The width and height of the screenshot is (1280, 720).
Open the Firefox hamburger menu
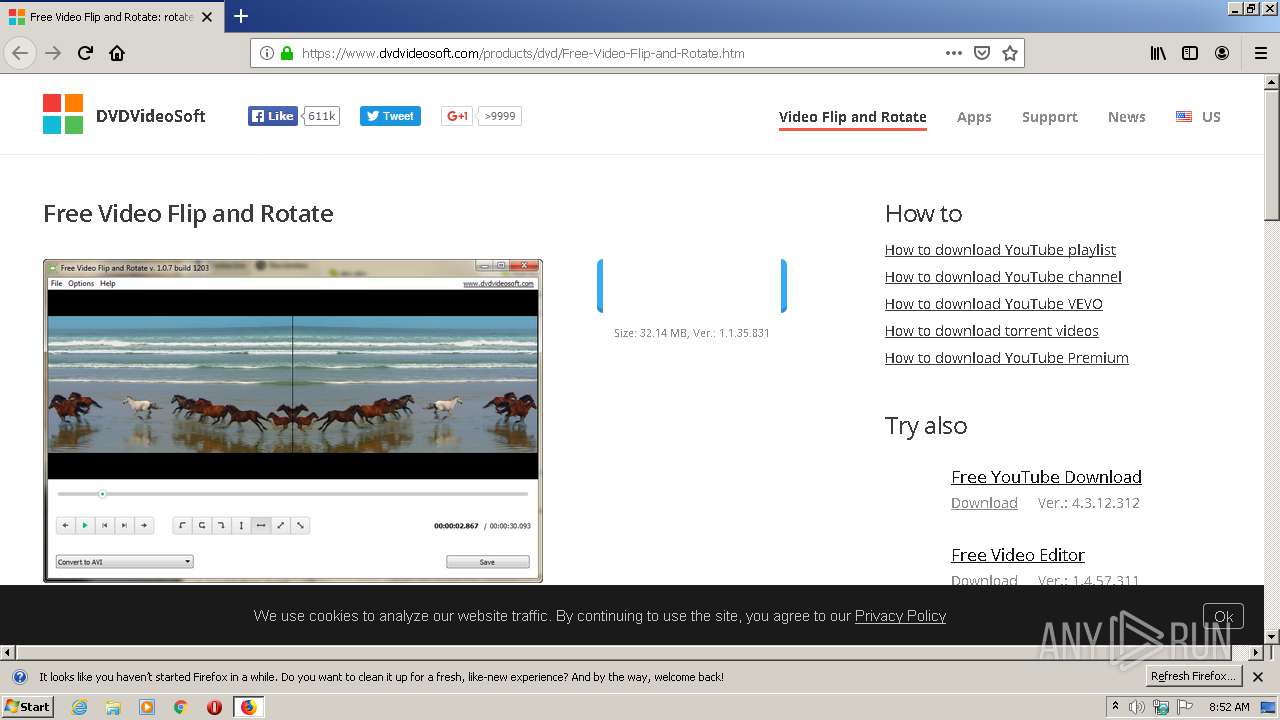click(x=1260, y=53)
